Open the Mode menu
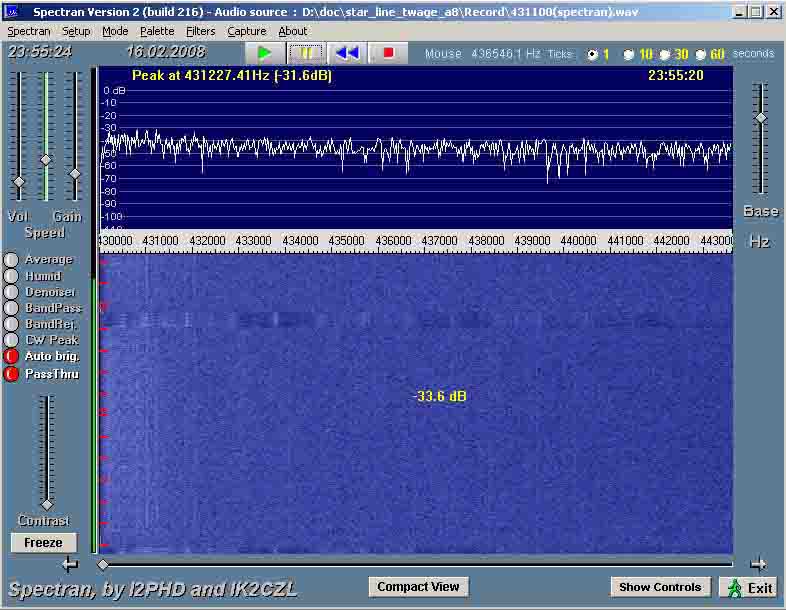786x610 pixels. tap(115, 31)
